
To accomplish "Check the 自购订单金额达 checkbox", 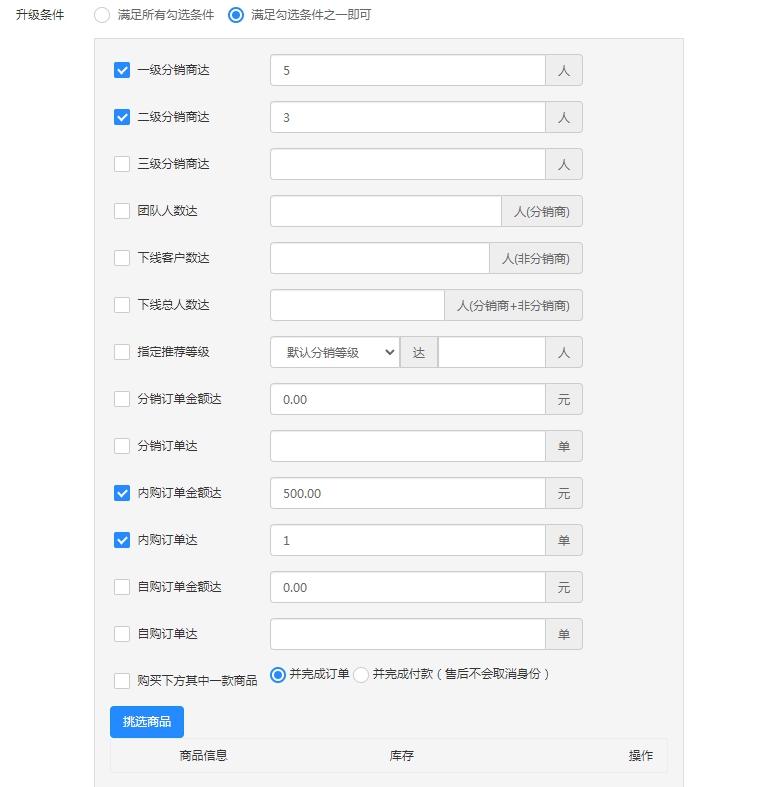I will click(x=122, y=587).
